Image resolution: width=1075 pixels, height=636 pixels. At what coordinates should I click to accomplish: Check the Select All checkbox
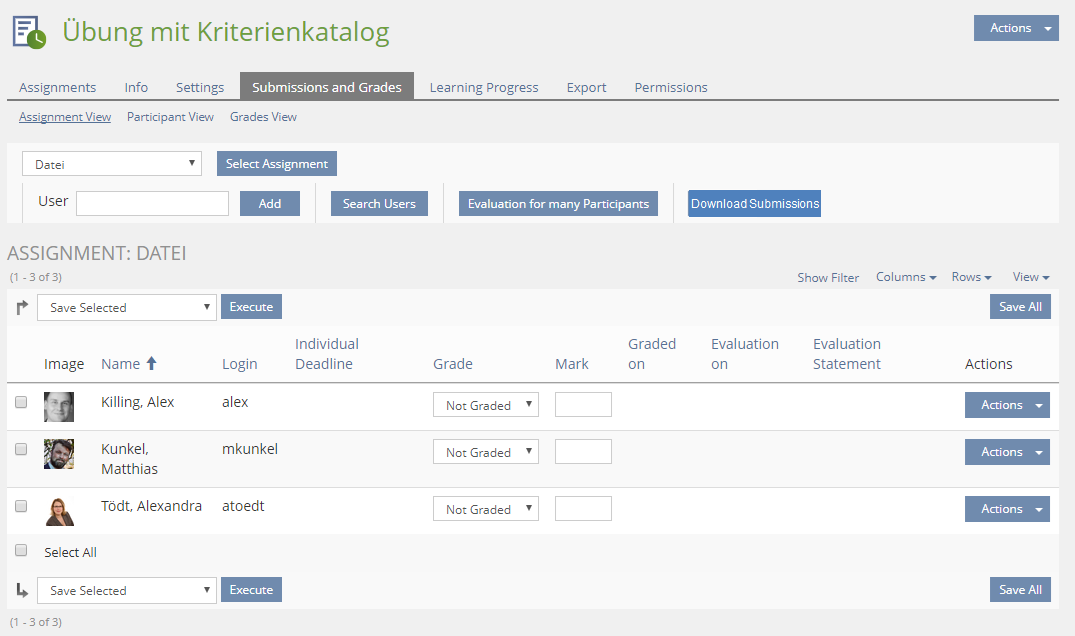21,550
